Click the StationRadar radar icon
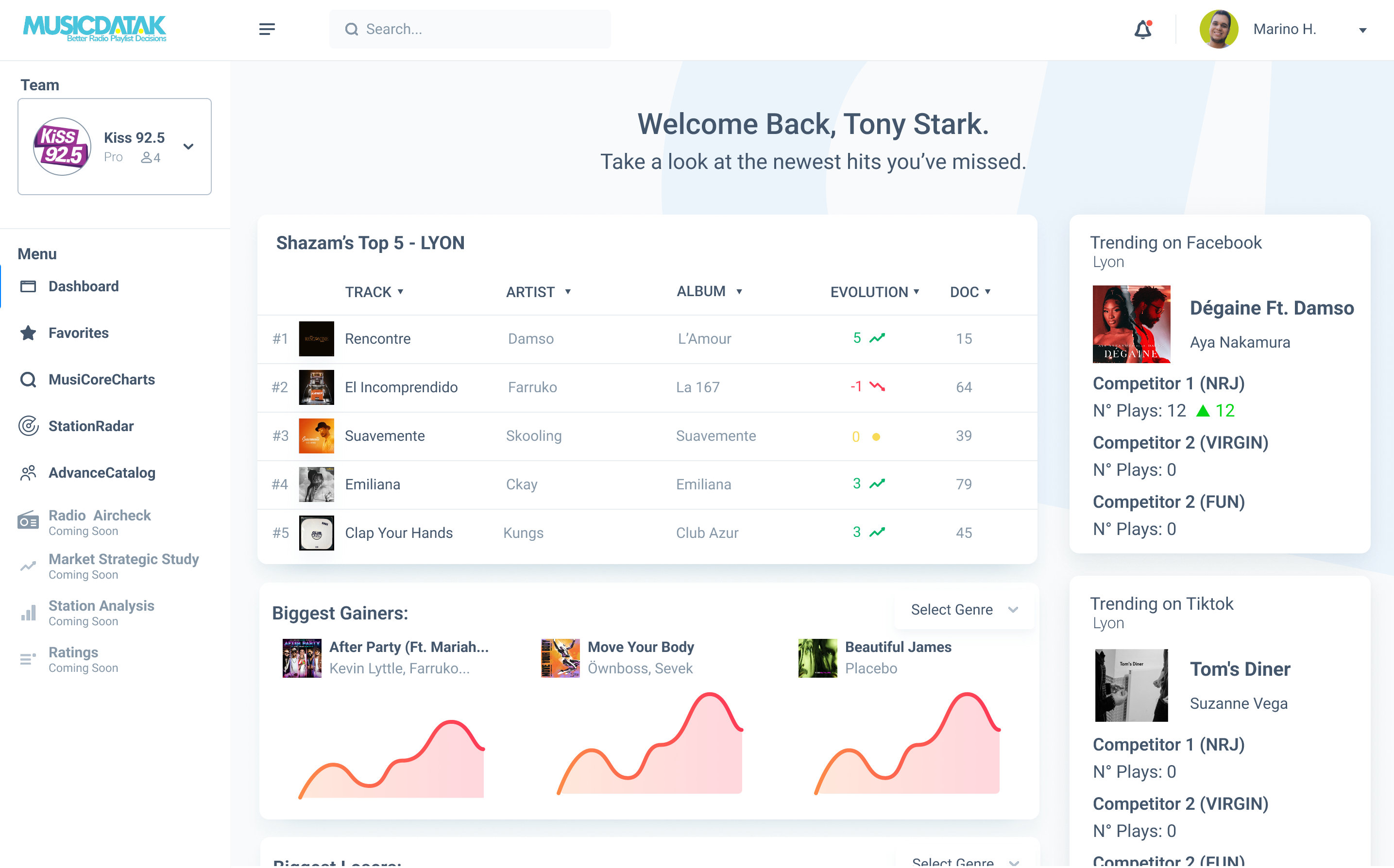The image size is (1394, 868). coord(28,426)
